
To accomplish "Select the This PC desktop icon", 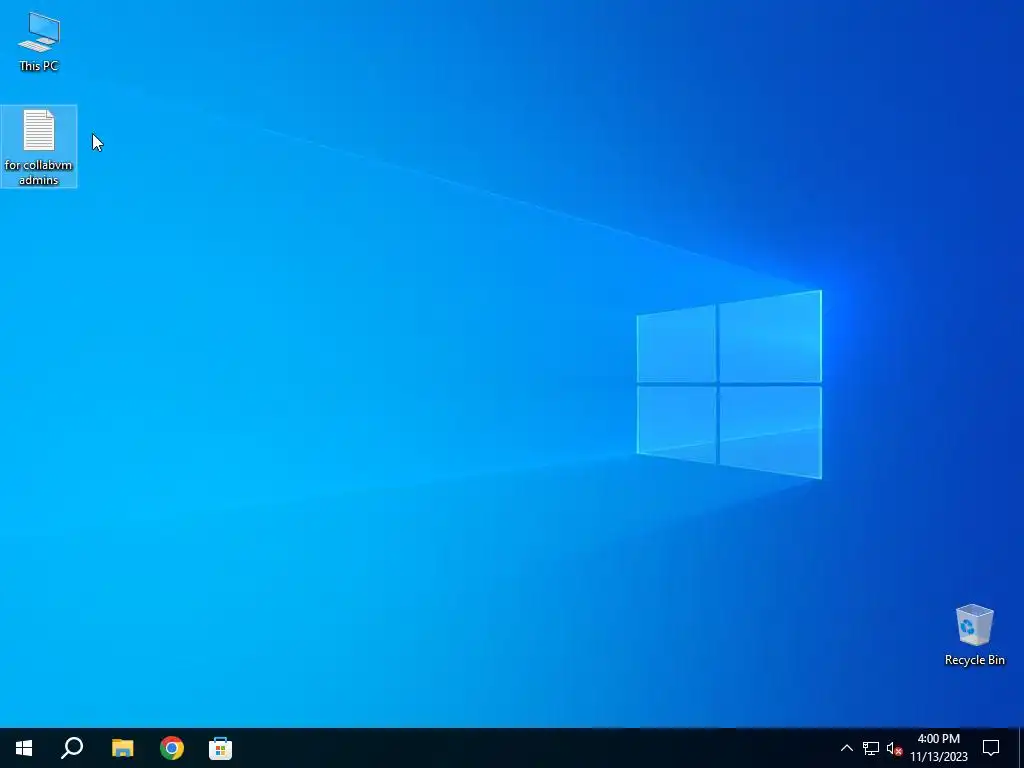I will pyautogui.click(x=39, y=42).
